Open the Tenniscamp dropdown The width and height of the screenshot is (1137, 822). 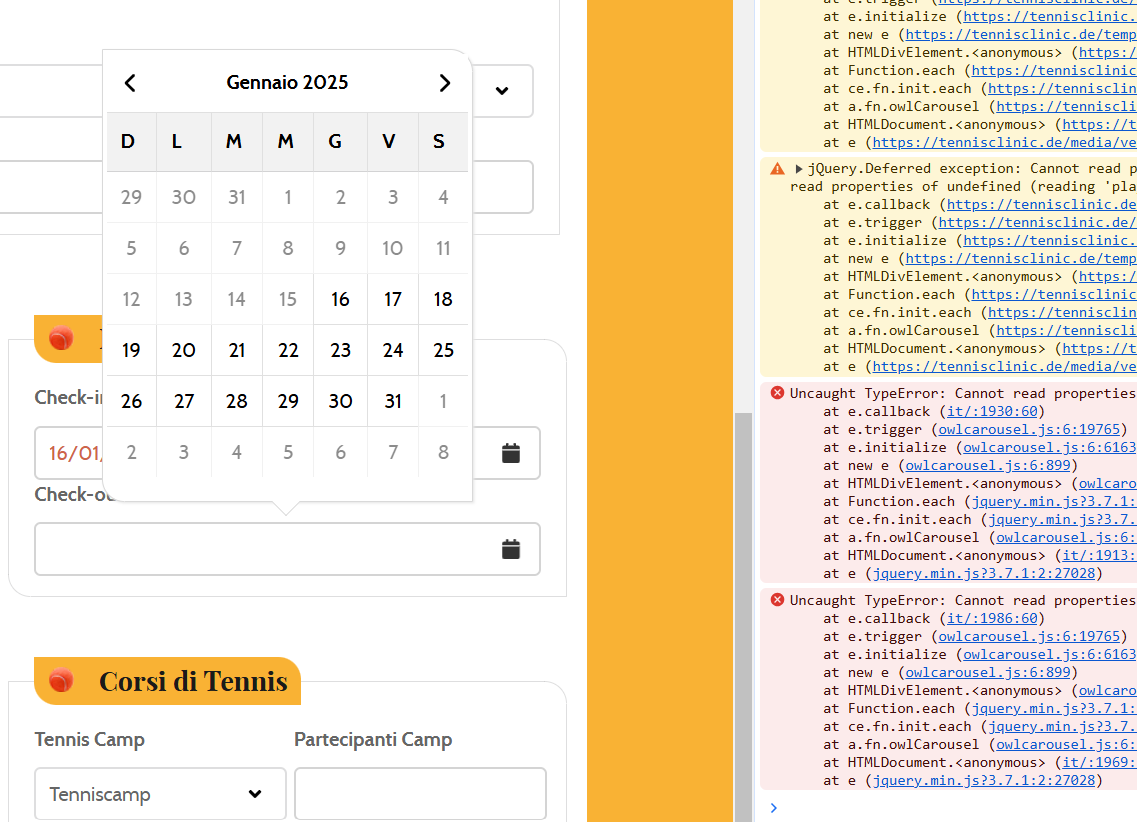pos(160,794)
